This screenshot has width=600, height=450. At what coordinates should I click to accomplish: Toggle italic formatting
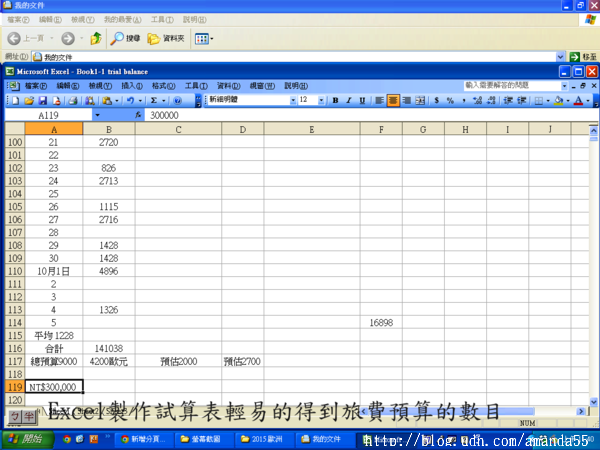point(349,101)
